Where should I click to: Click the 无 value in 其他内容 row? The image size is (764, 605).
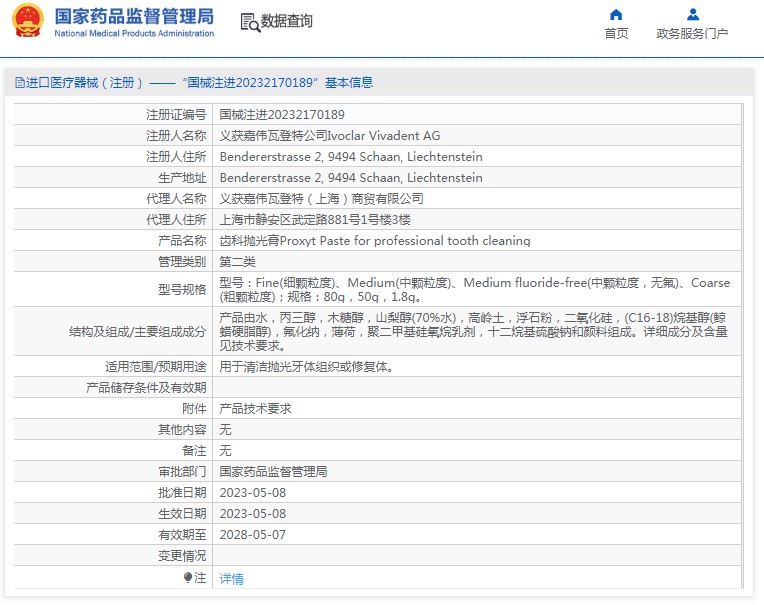[225, 429]
